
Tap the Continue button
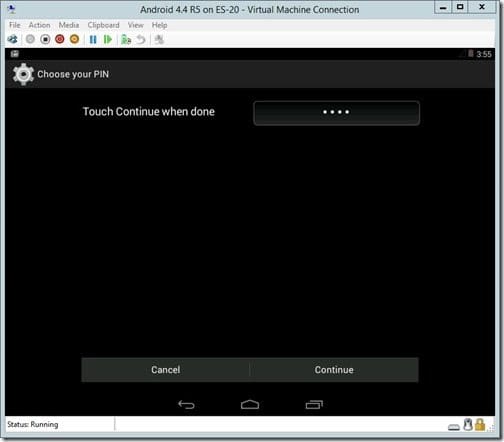(334, 370)
